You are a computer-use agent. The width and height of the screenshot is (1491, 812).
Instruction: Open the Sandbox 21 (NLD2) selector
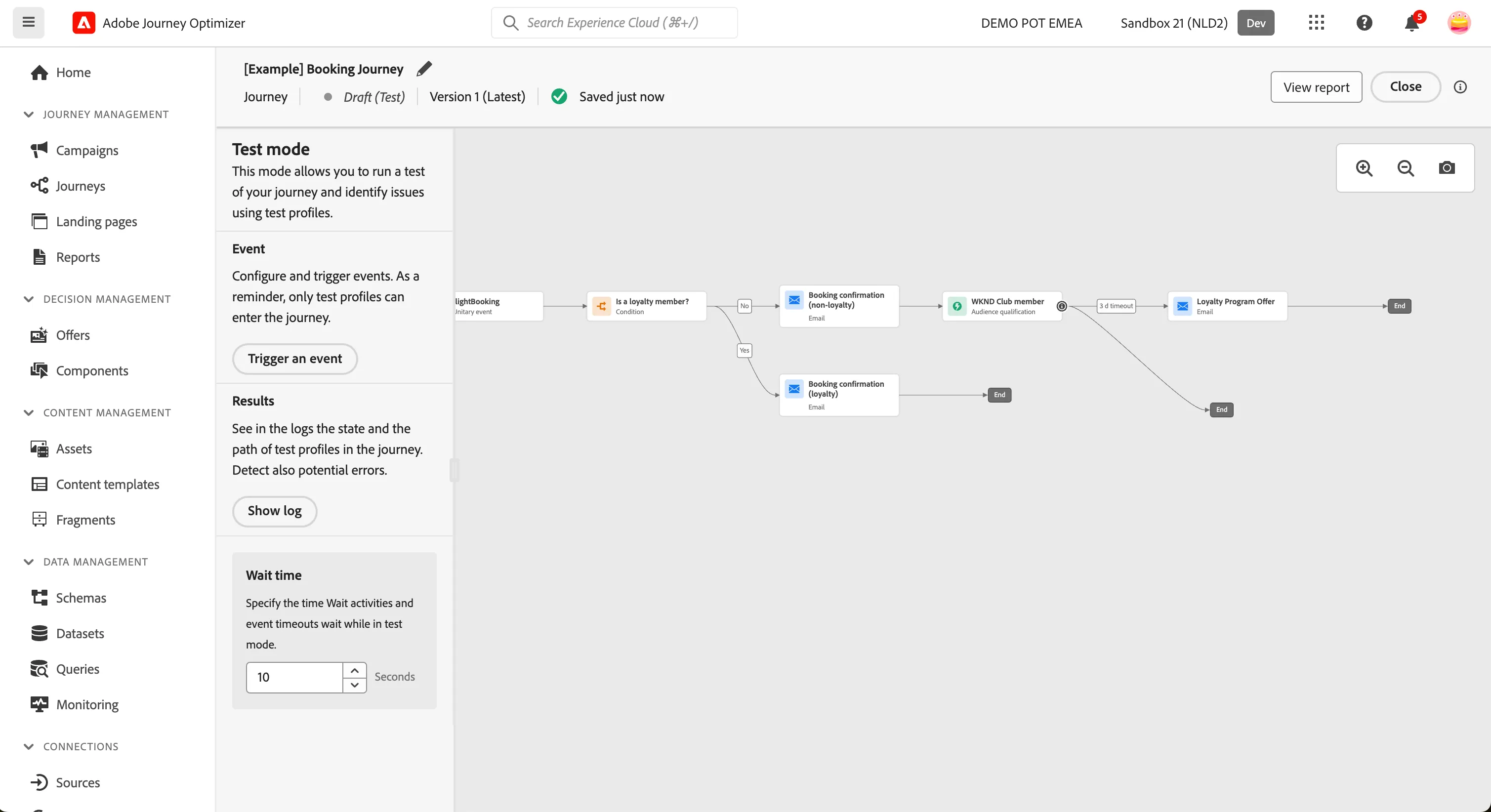1197,23
